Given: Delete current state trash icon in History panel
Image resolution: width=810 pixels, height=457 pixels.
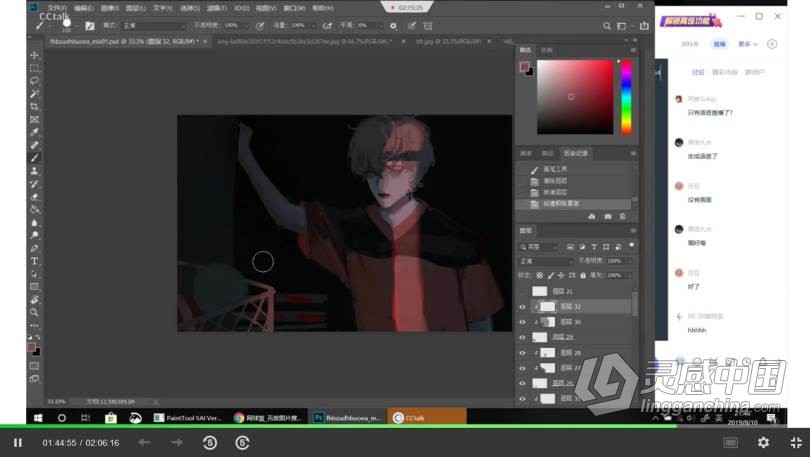Looking at the screenshot, I should (622, 216).
